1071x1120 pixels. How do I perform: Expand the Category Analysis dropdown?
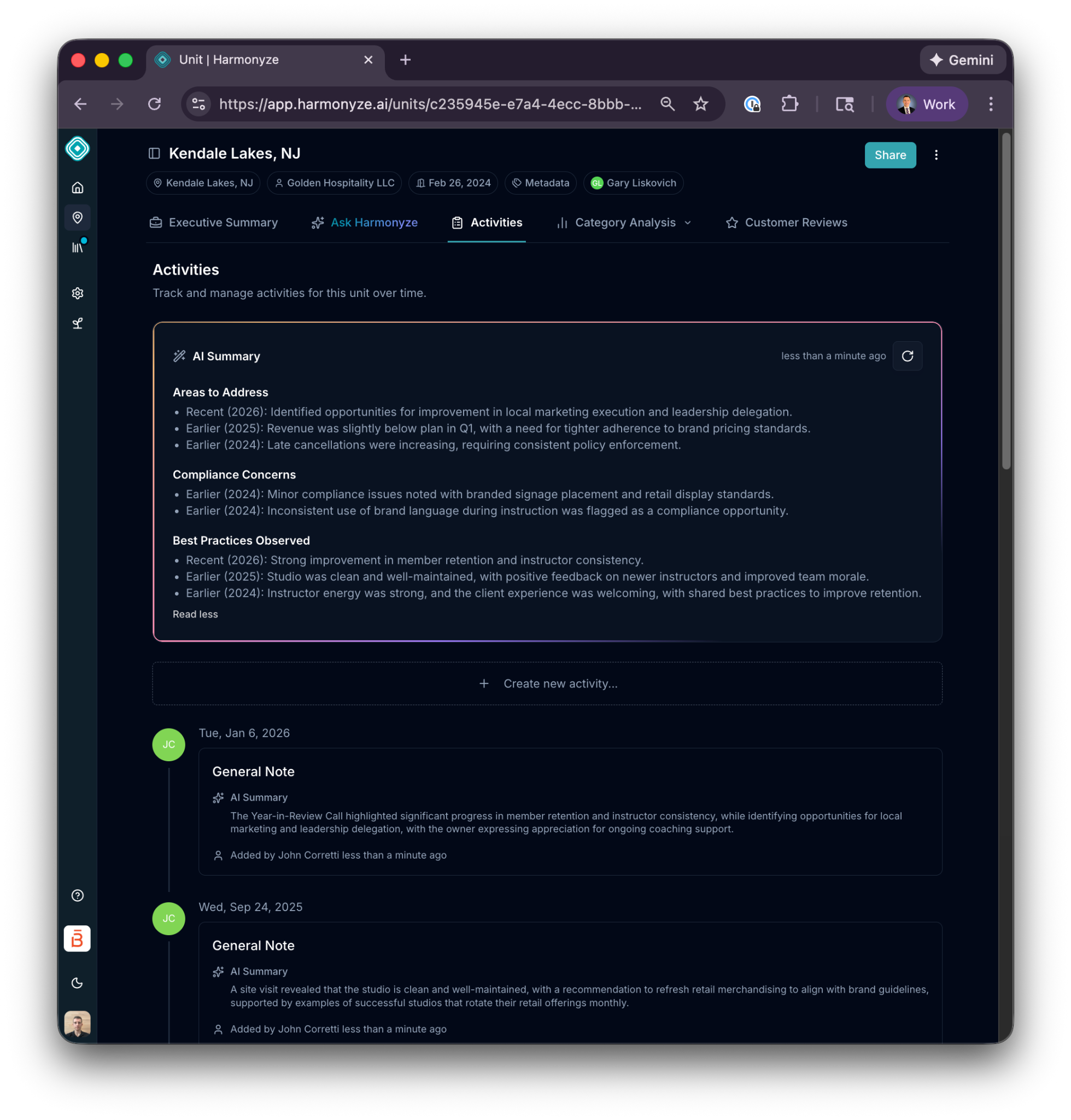(x=624, y=223)
